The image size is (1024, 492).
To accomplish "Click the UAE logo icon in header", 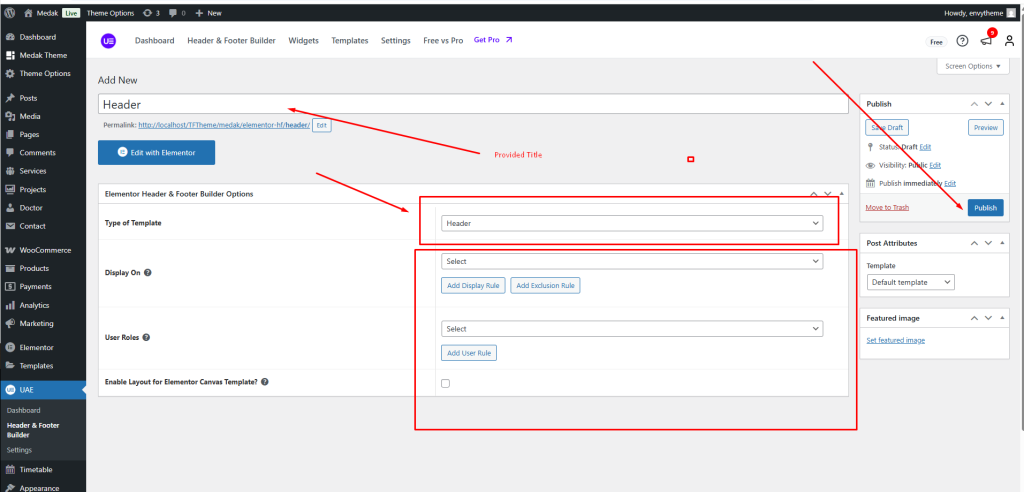I will tap(108, 41).
